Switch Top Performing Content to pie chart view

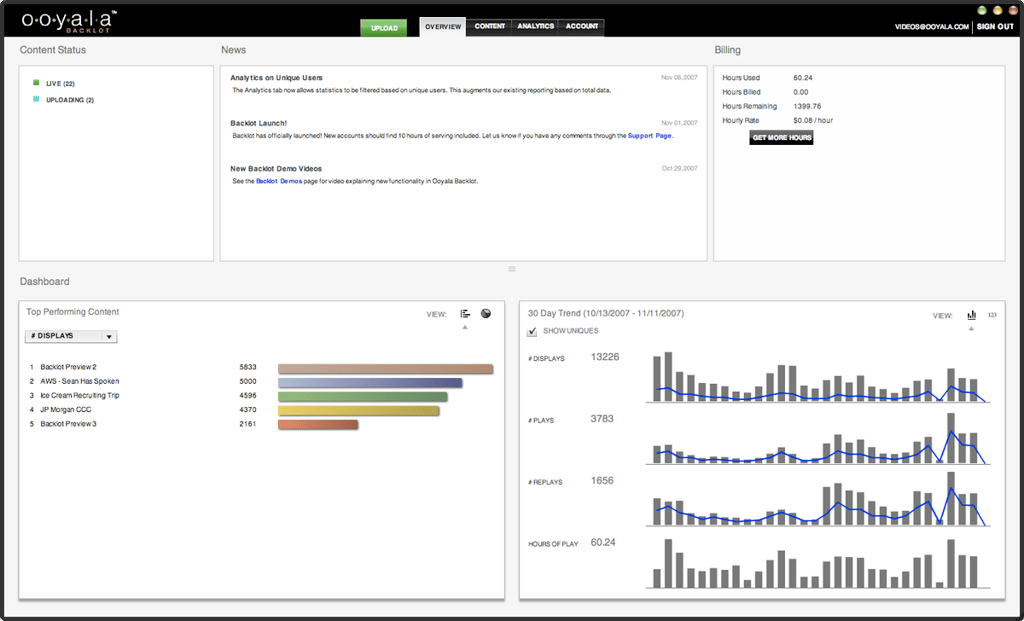(x=486, y=313)
